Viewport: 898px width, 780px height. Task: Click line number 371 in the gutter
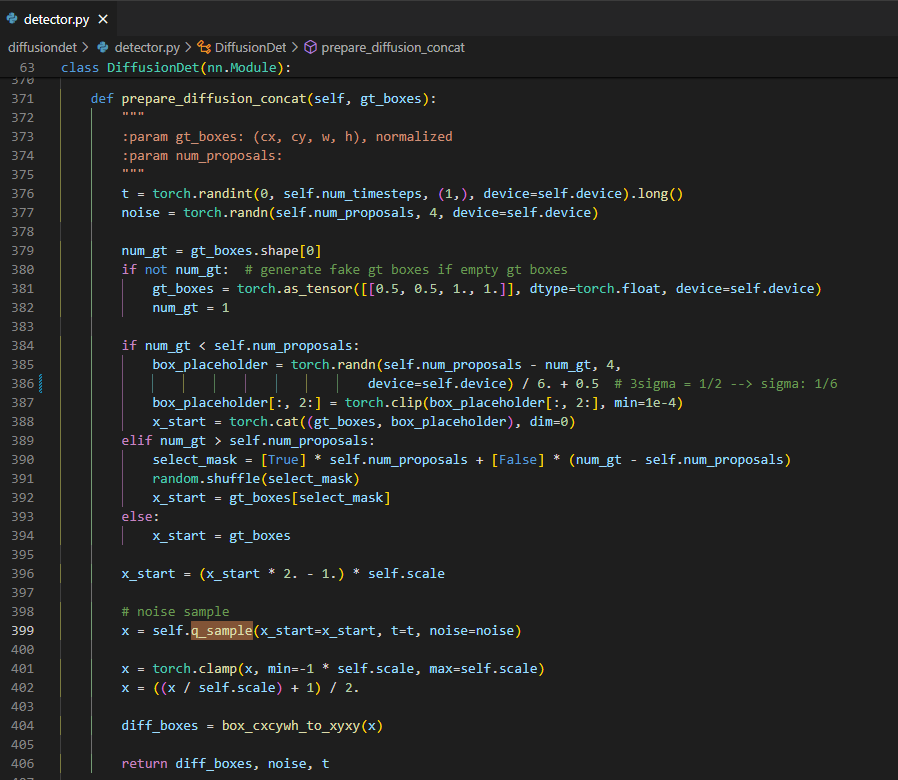point(22,99)
